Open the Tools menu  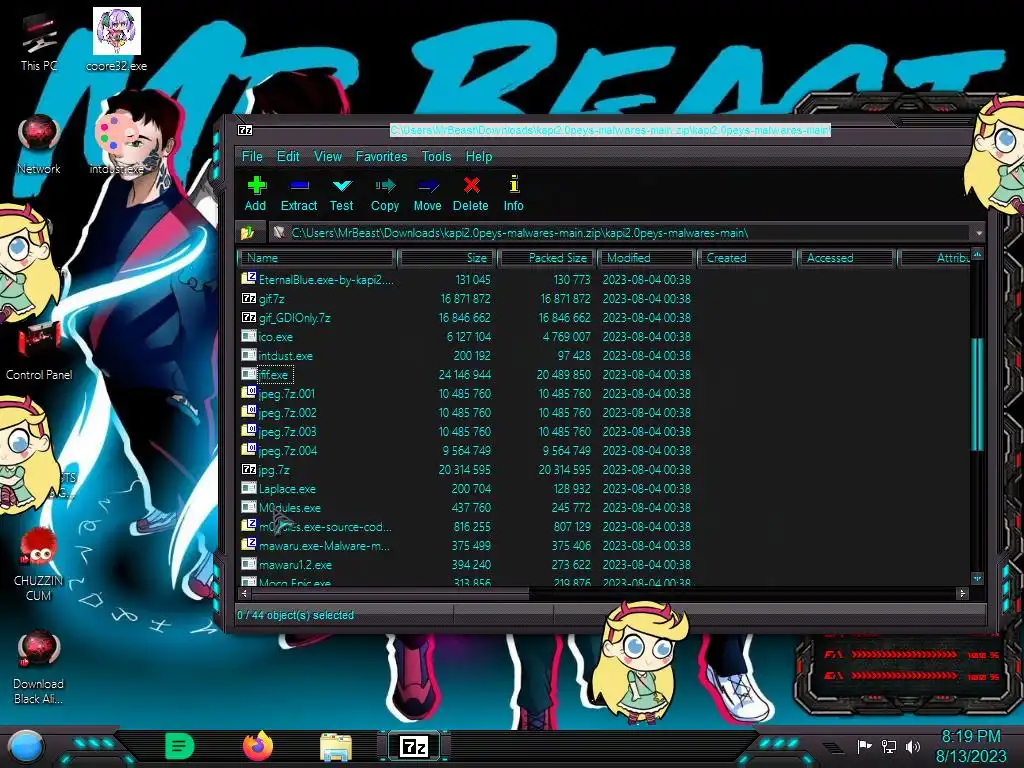click(x=436, y=157)
